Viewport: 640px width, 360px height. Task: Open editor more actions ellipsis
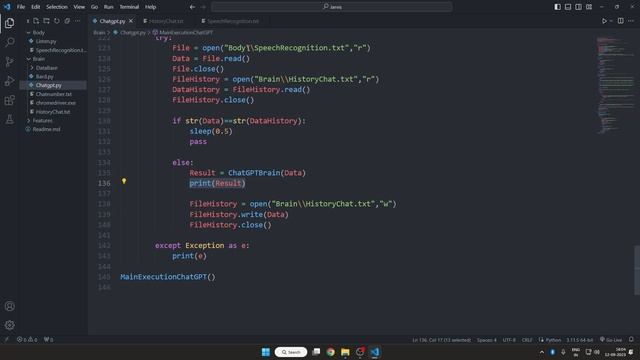631,21
